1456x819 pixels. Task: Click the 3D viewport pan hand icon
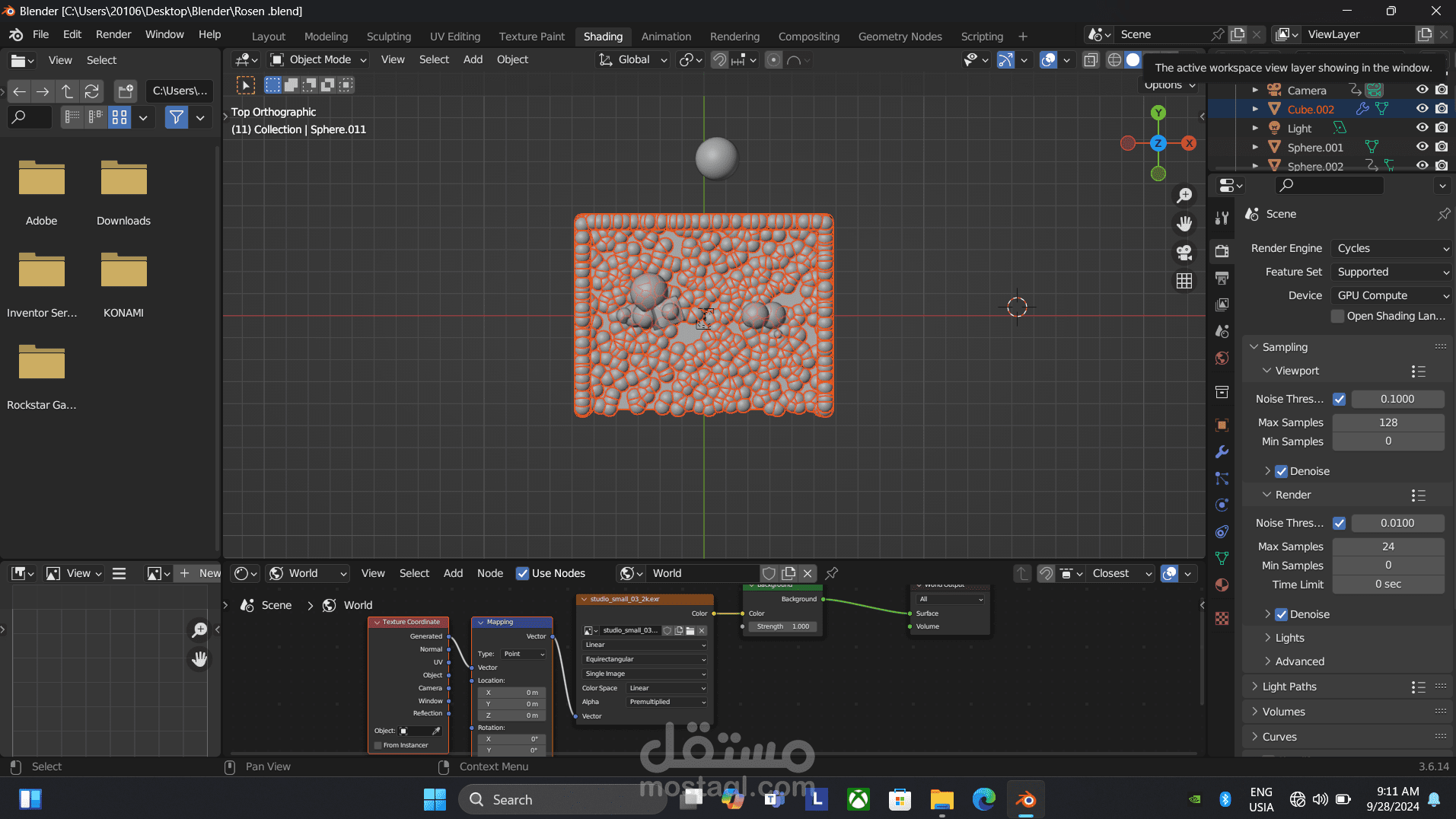(x=1184, y=224)
